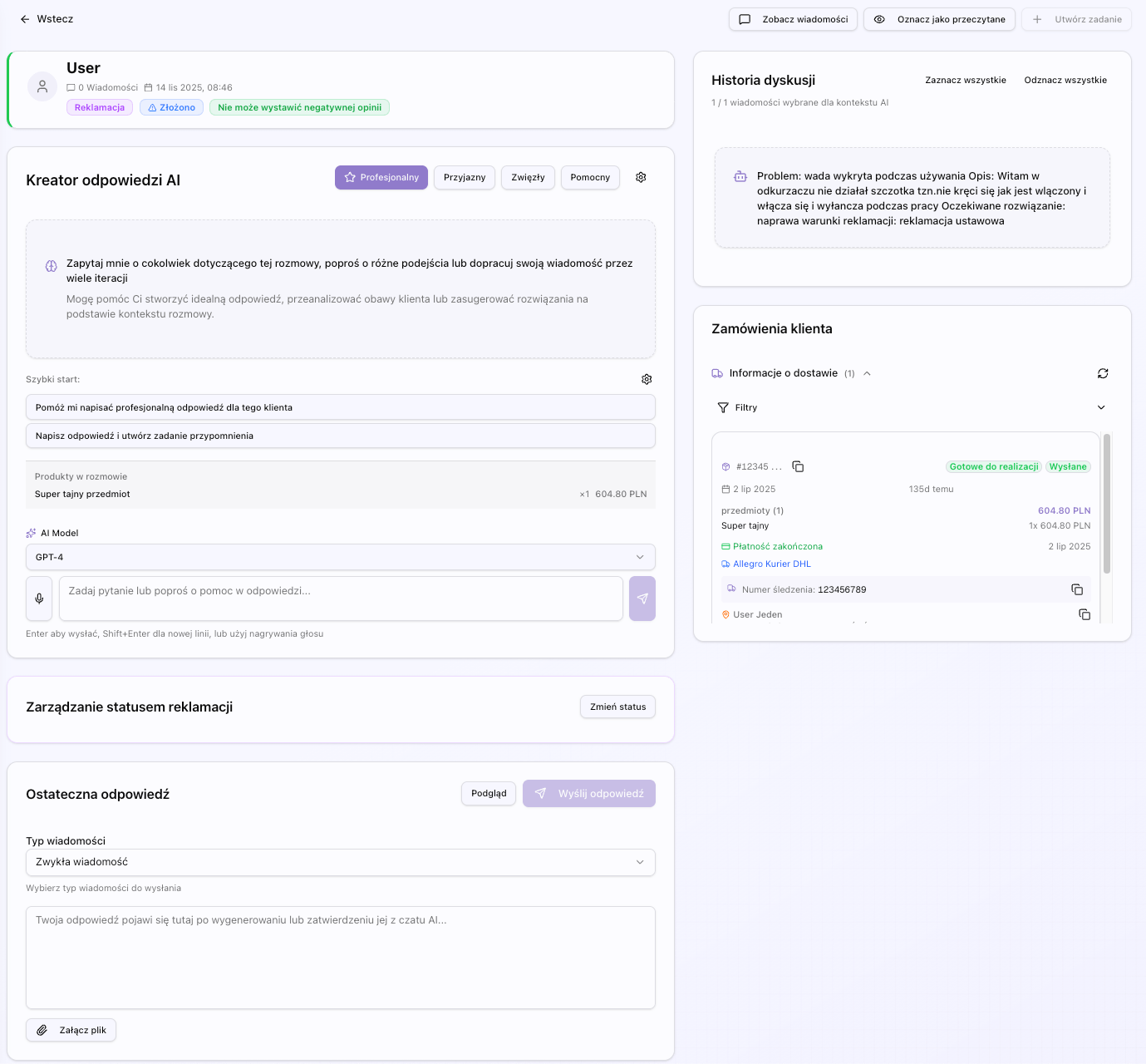Screen dimensions: 1146x1064
Task: Open the AI Model GPT-4 dropdown
Action: [340, 557]
